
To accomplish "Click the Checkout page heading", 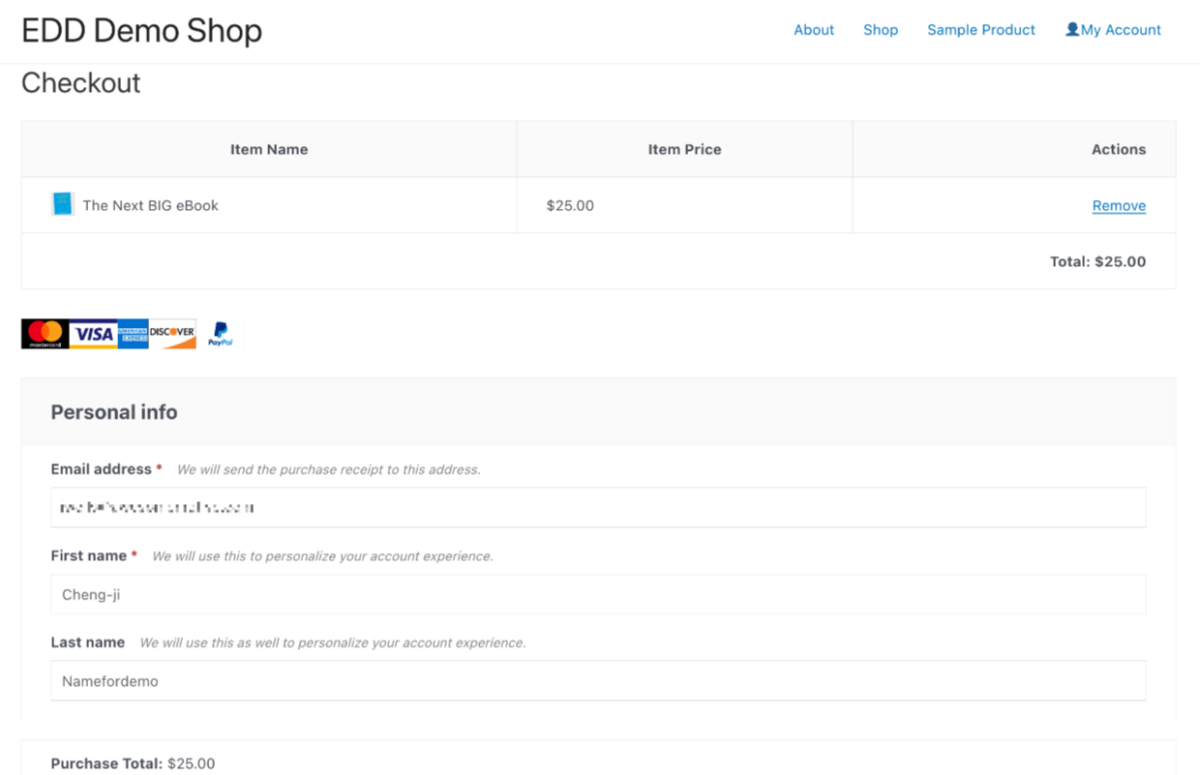I will (x=81, y=83).
